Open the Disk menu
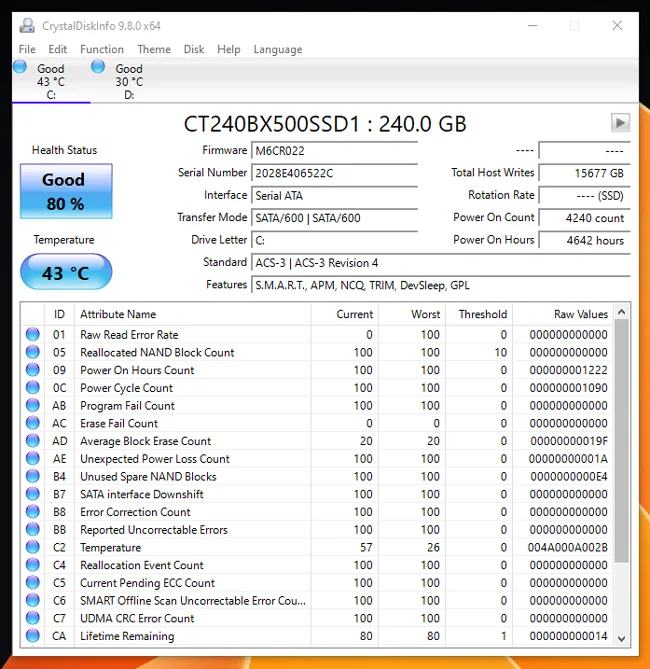Viewport: 650px width, 669px height. click(194, 49)
